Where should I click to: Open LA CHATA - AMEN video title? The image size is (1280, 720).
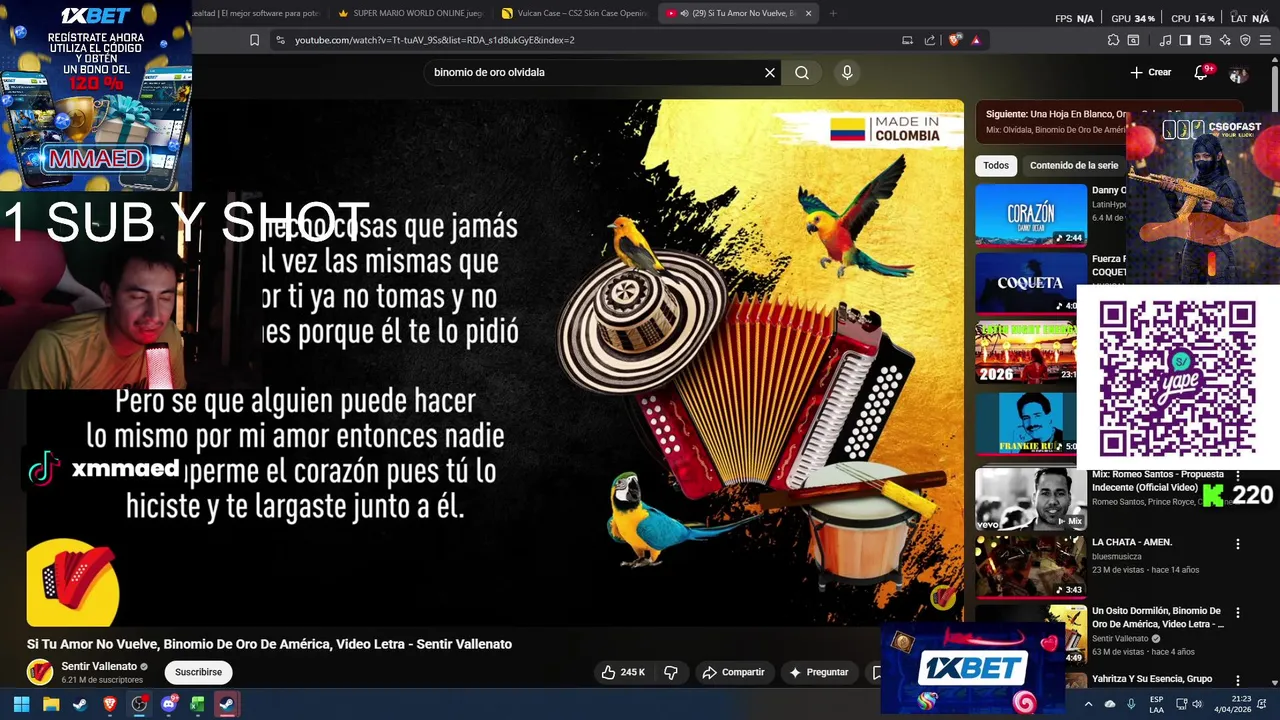tap(1132, 542)
